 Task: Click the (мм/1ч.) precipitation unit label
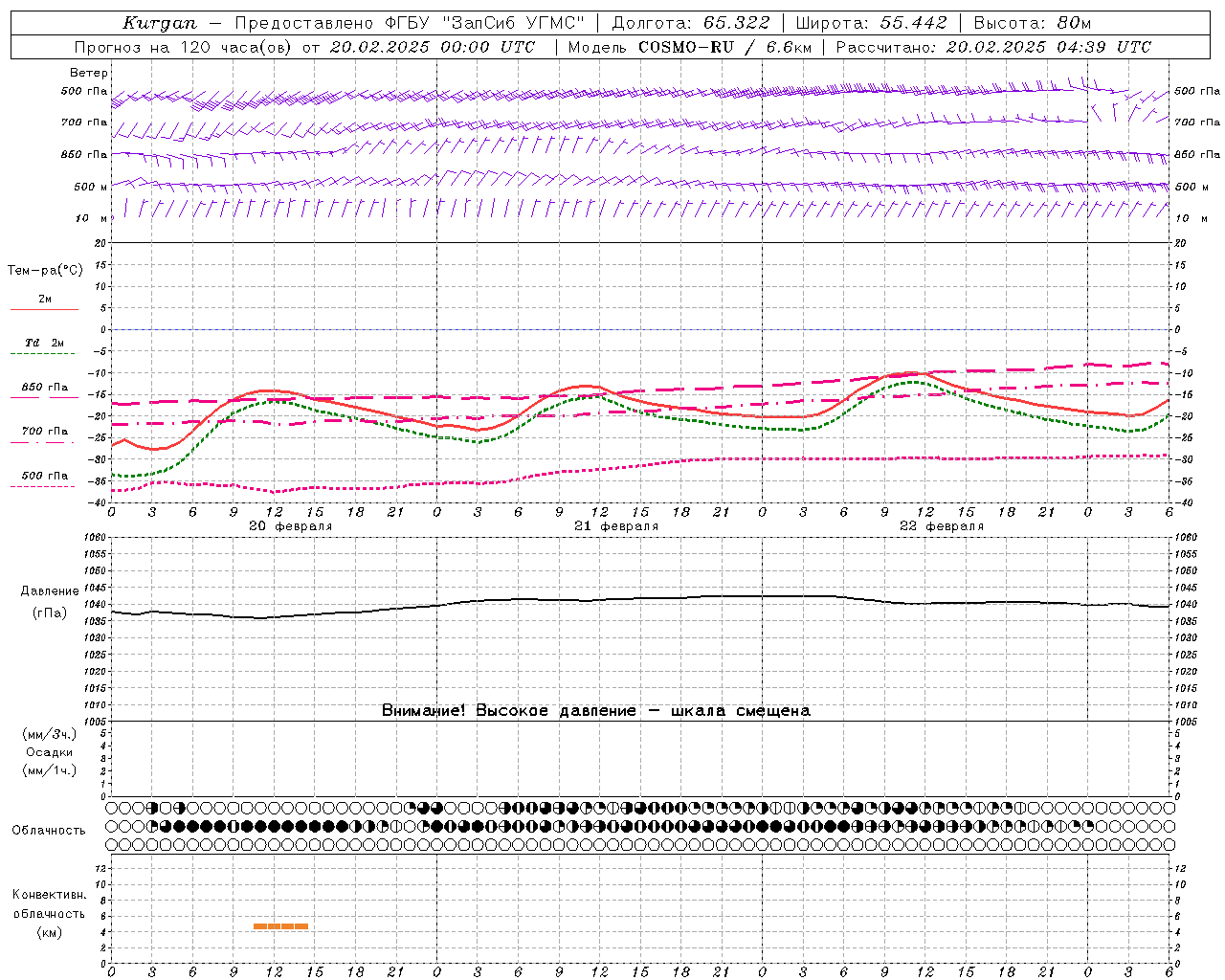coord(50,770)
